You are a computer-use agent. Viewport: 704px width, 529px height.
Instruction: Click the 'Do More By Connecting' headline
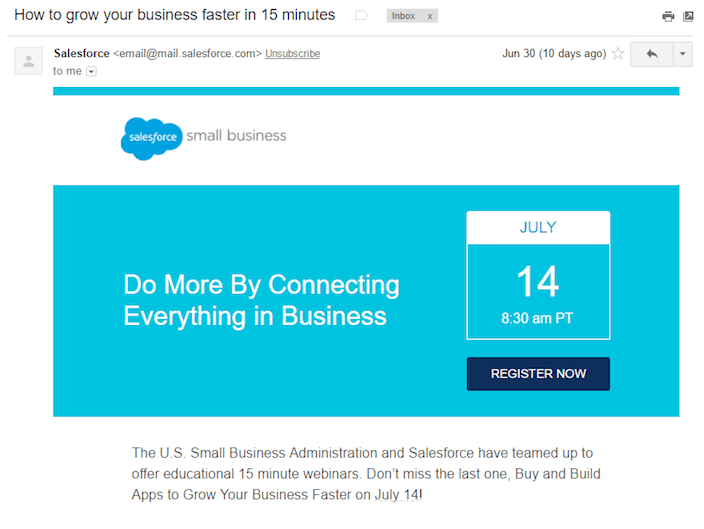pyautogui.click(x=261, y=300)
